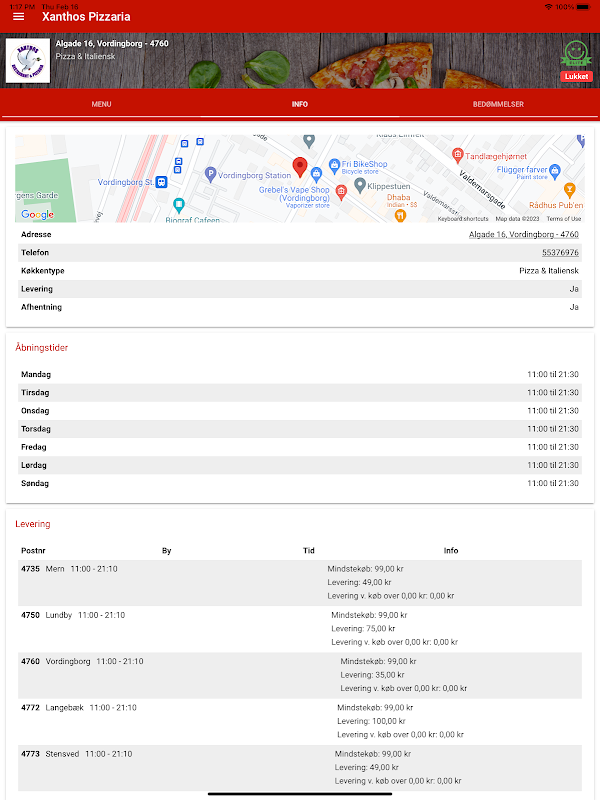
Task: Select the INFO tab
Action: (x=299, y=104)
